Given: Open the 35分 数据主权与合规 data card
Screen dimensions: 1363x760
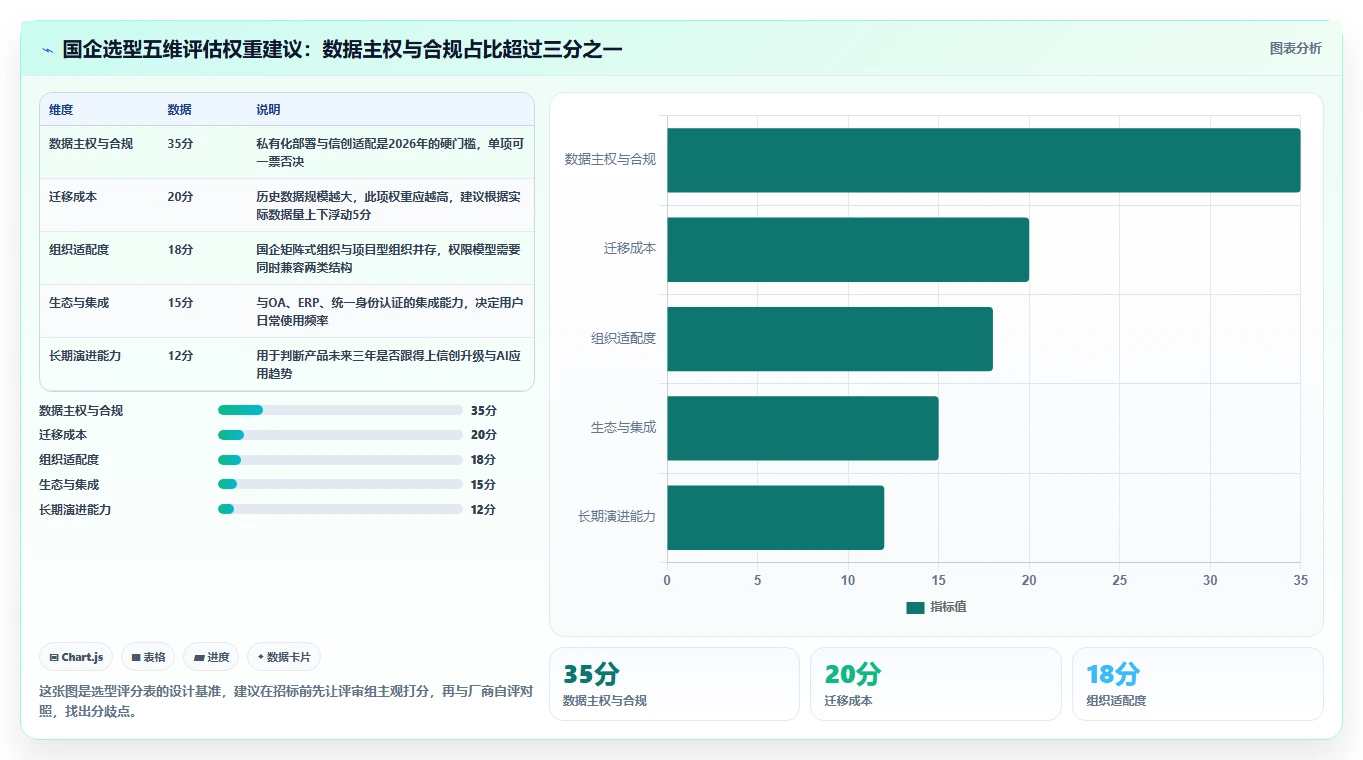Looking at the screenshot, I should [x=674, y=684].
